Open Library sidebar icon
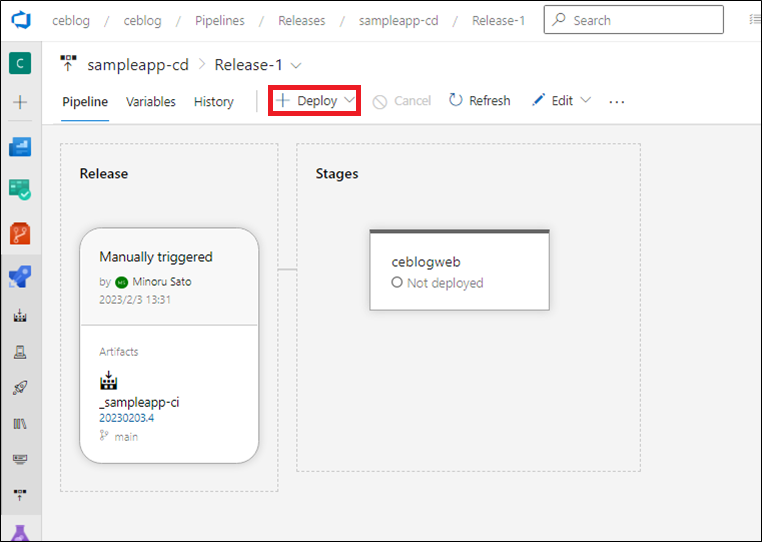The height and width of the screenshot is (542, 762). pyautogui.click(x=20, y=424)
